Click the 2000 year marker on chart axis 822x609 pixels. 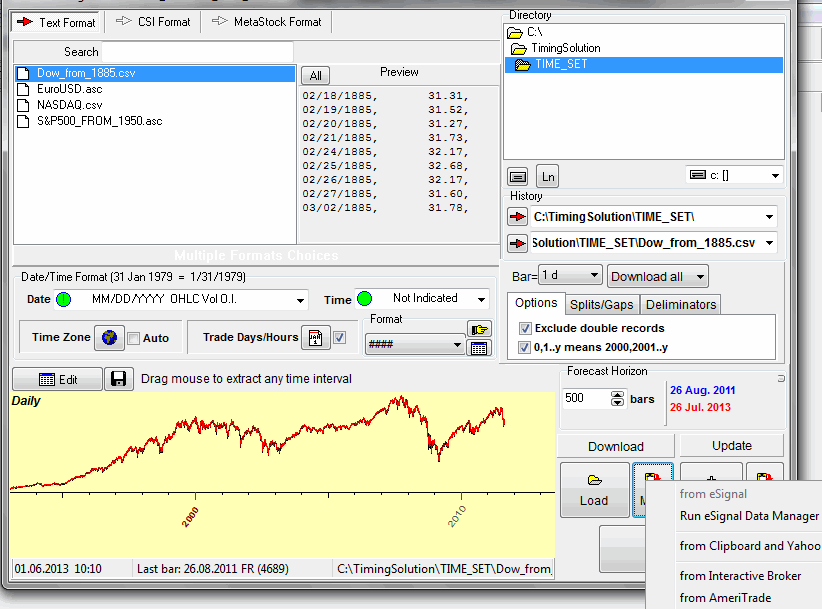point(190,517)
